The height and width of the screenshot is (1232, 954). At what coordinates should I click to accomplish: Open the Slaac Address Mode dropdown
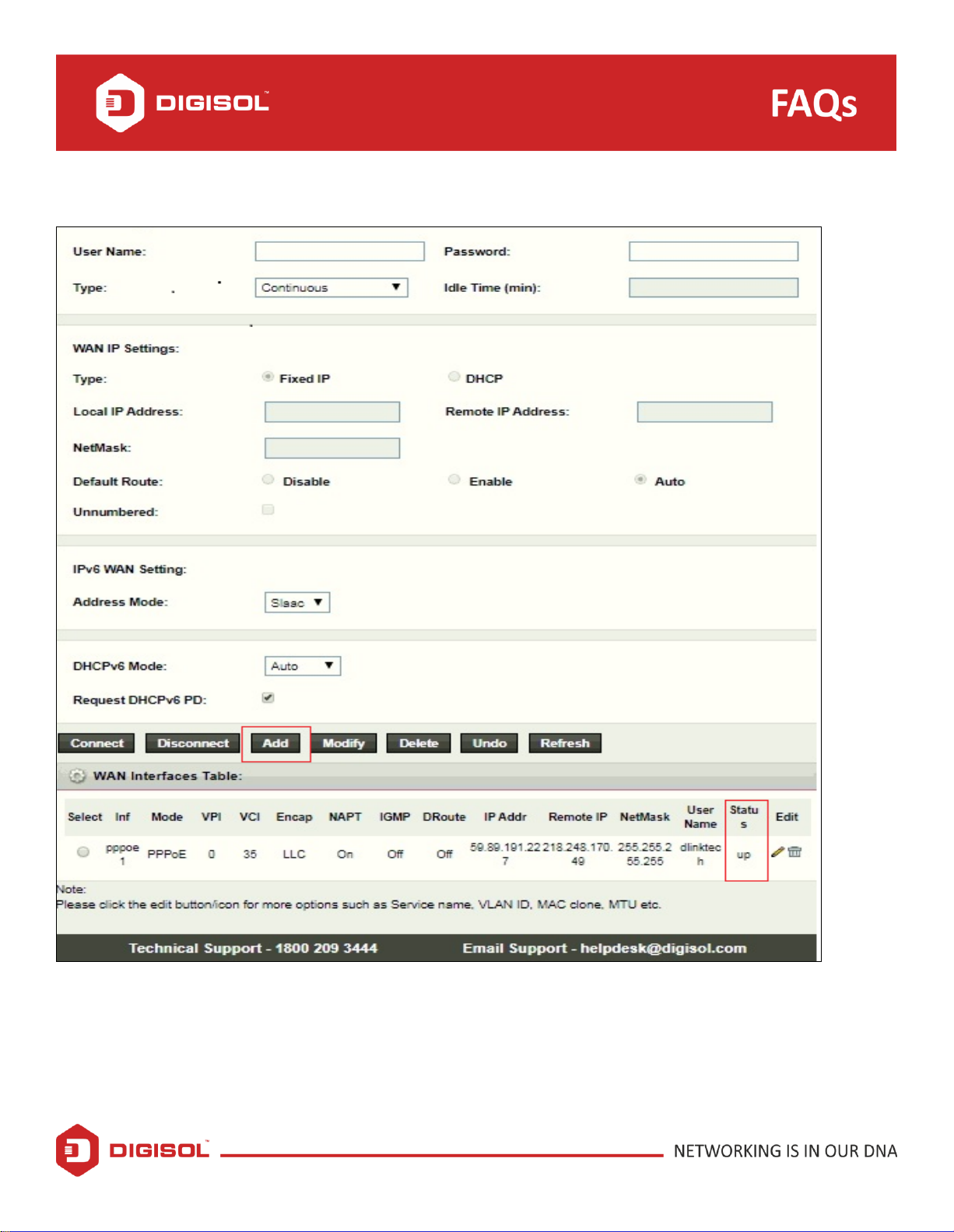297,602
